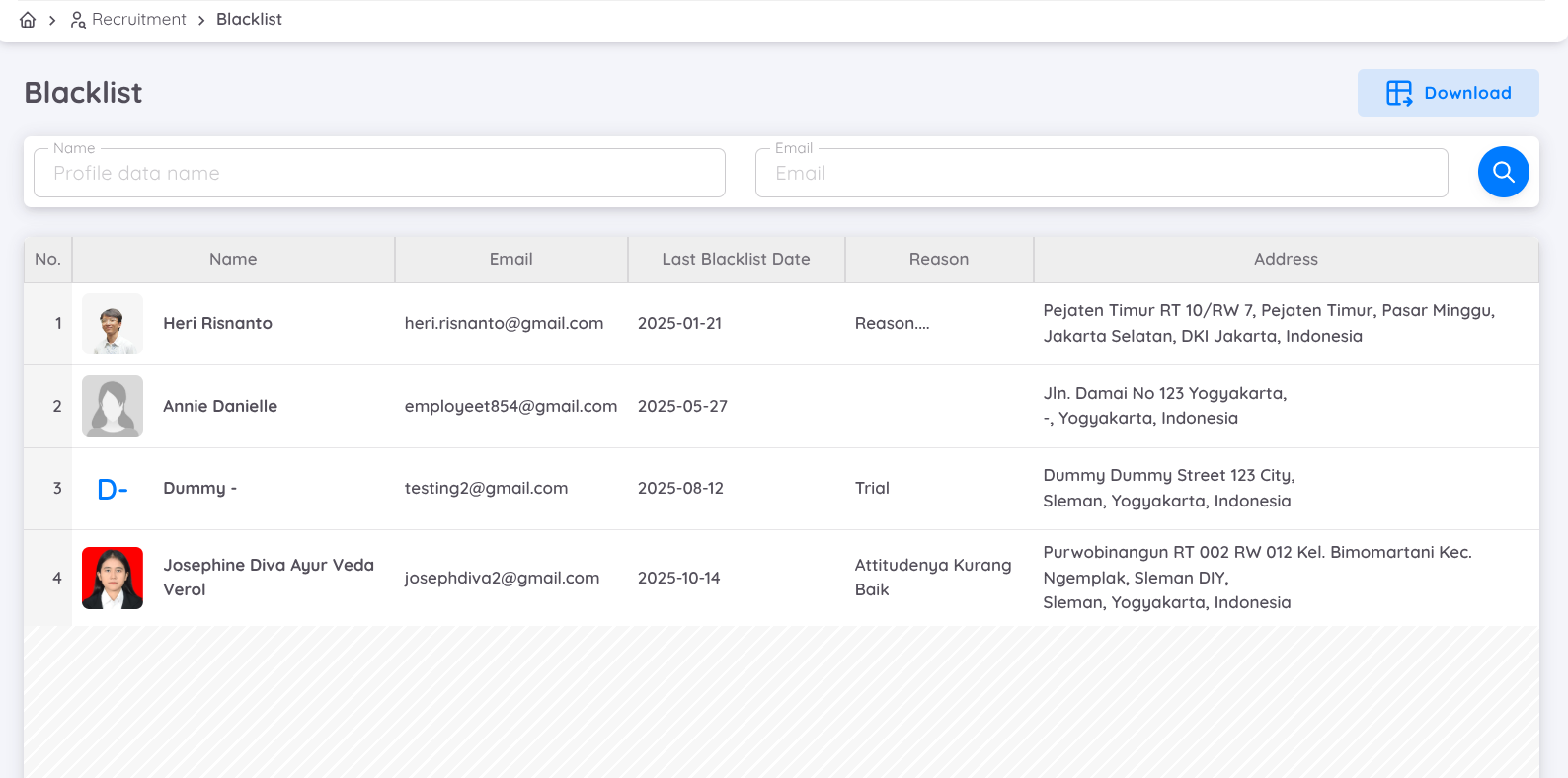Click the blue search magnifier button
This screenshot has width=1568, height=778.
[x=1503, y=172]
